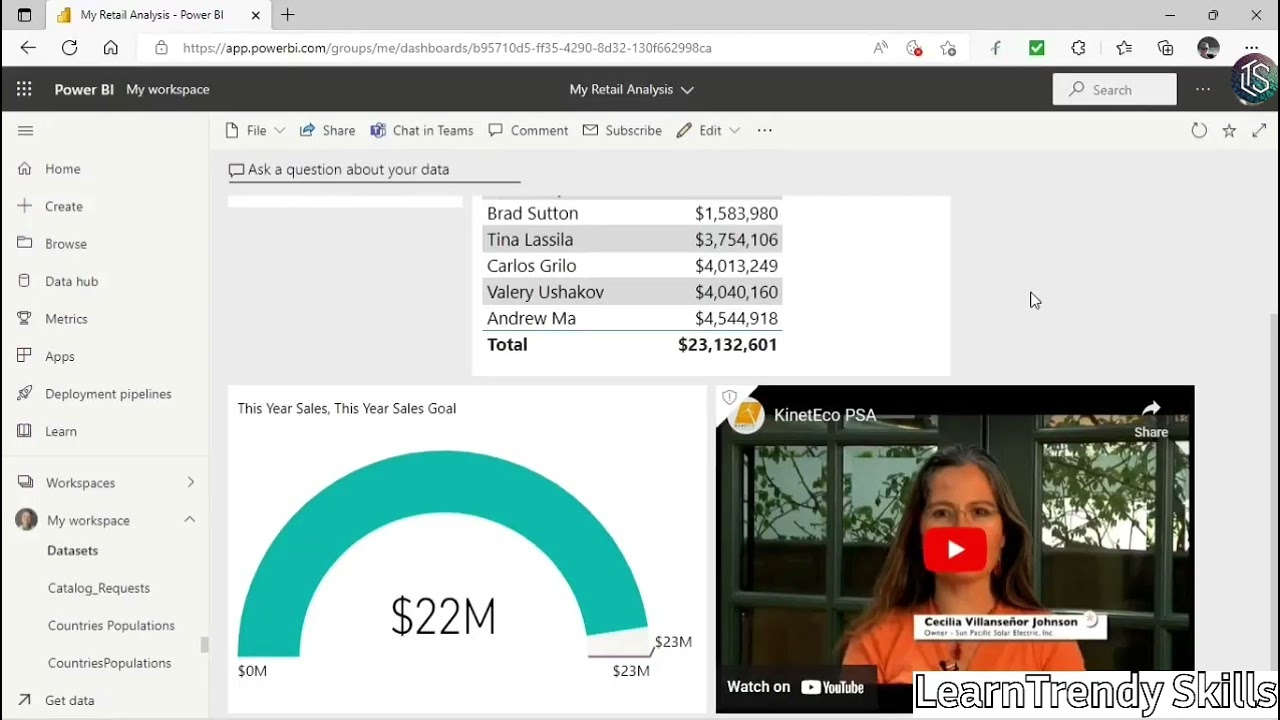The width and height of the screenshot is (1280, 720).
Task: Open the File menu dropdown
Action: [256, 130]
